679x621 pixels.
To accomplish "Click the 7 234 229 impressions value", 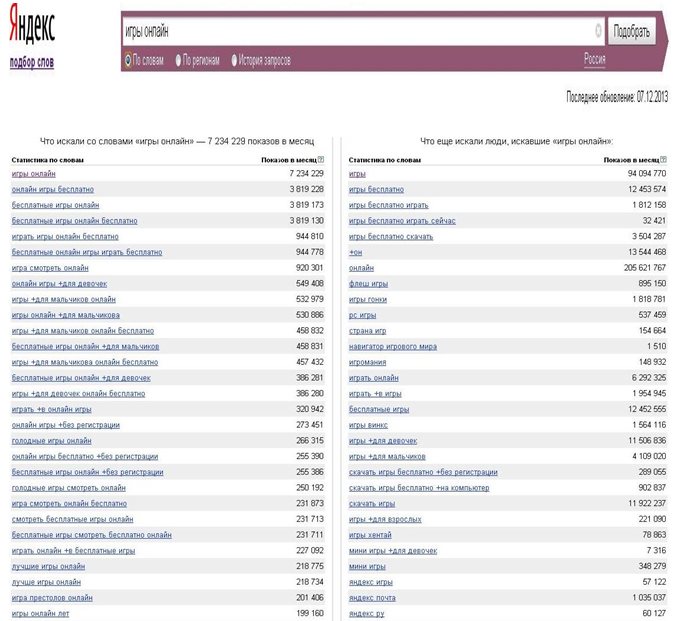I will point(307,173).
